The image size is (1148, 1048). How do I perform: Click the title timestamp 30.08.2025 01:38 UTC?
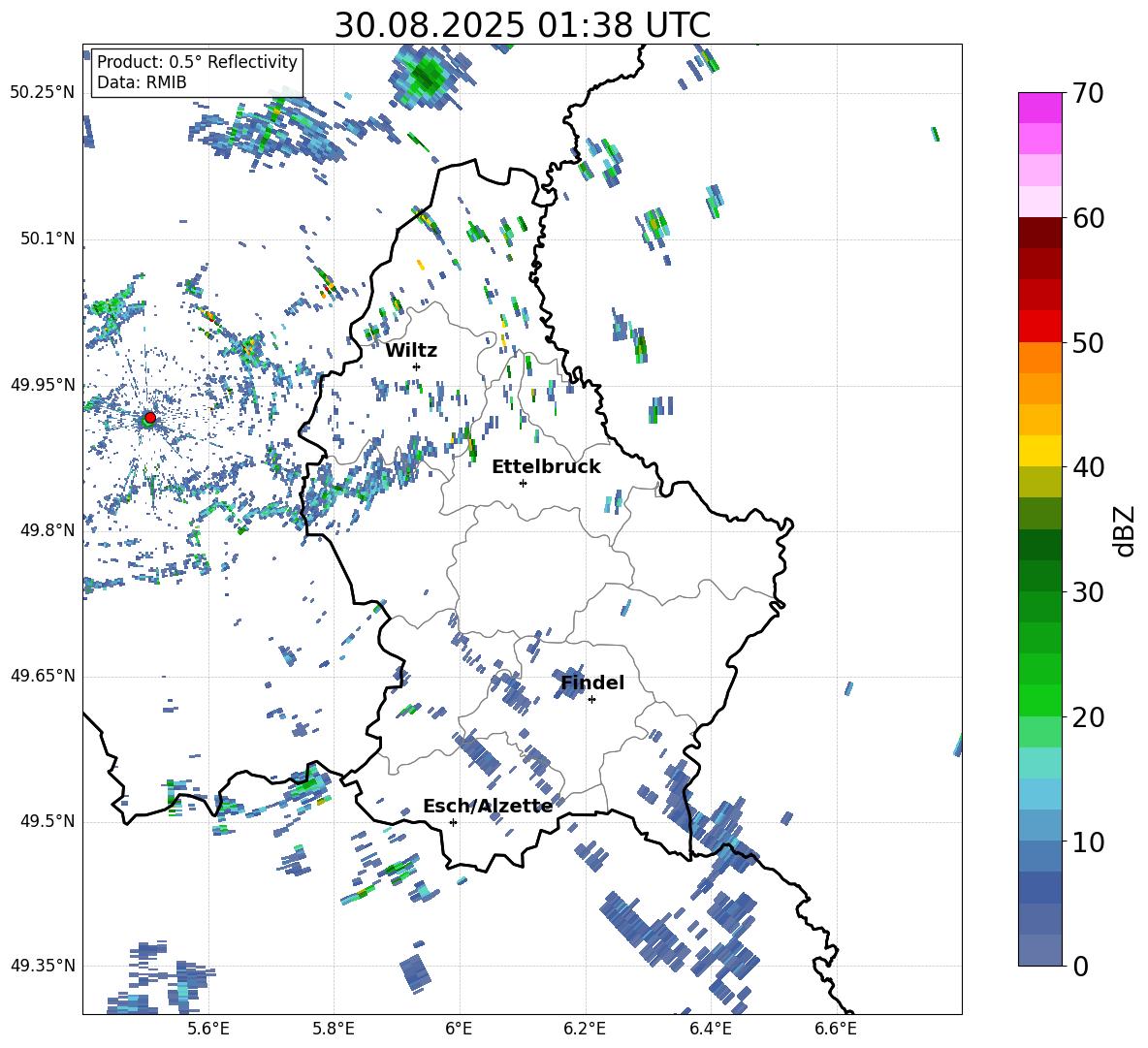pos(522,25)
